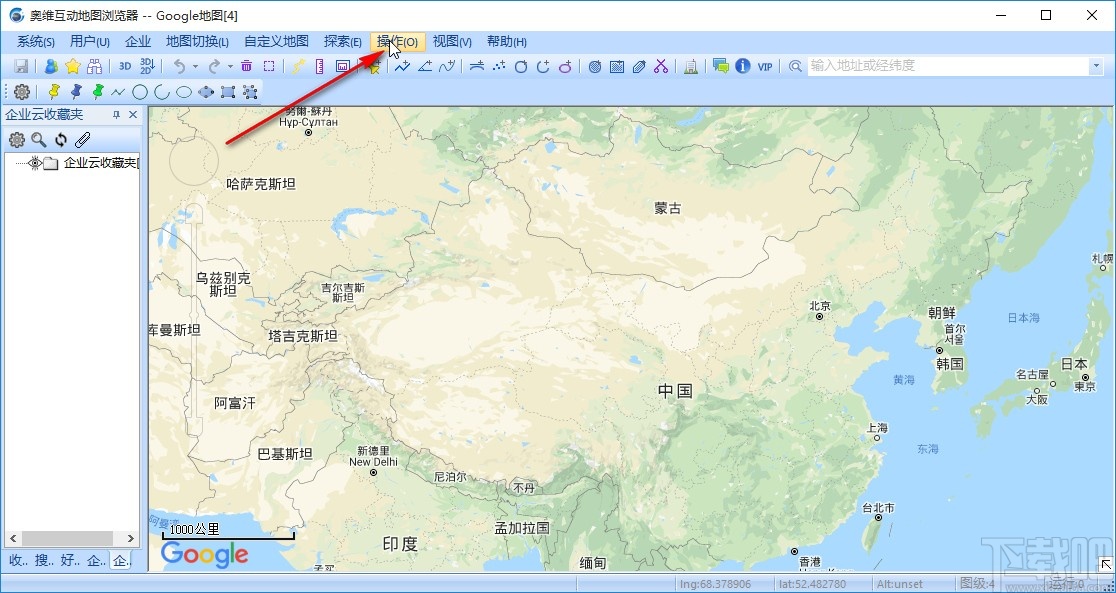Toggle visibility of 企业云收藏夹 folder eye icon
Viewport: 1116px width, 593px height.
[x=35, y=163]
